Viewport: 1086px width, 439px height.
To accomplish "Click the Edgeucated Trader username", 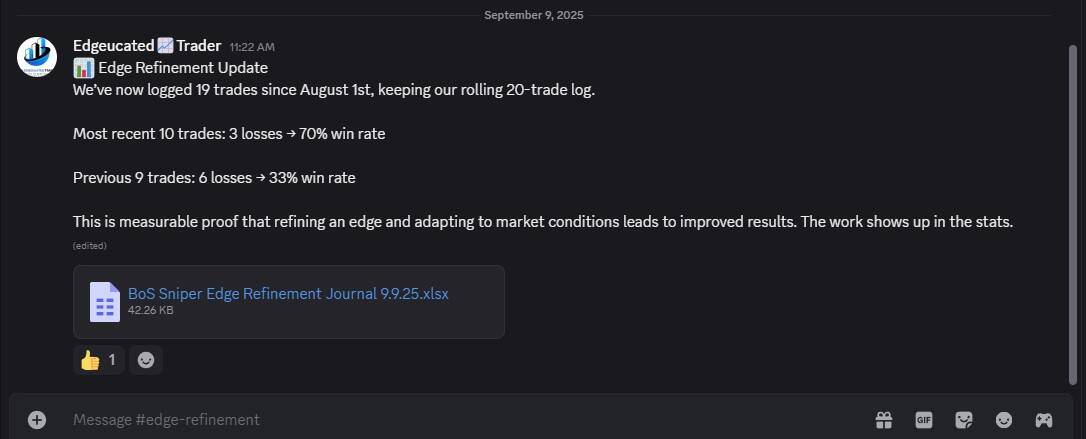I will pos(147,46).
